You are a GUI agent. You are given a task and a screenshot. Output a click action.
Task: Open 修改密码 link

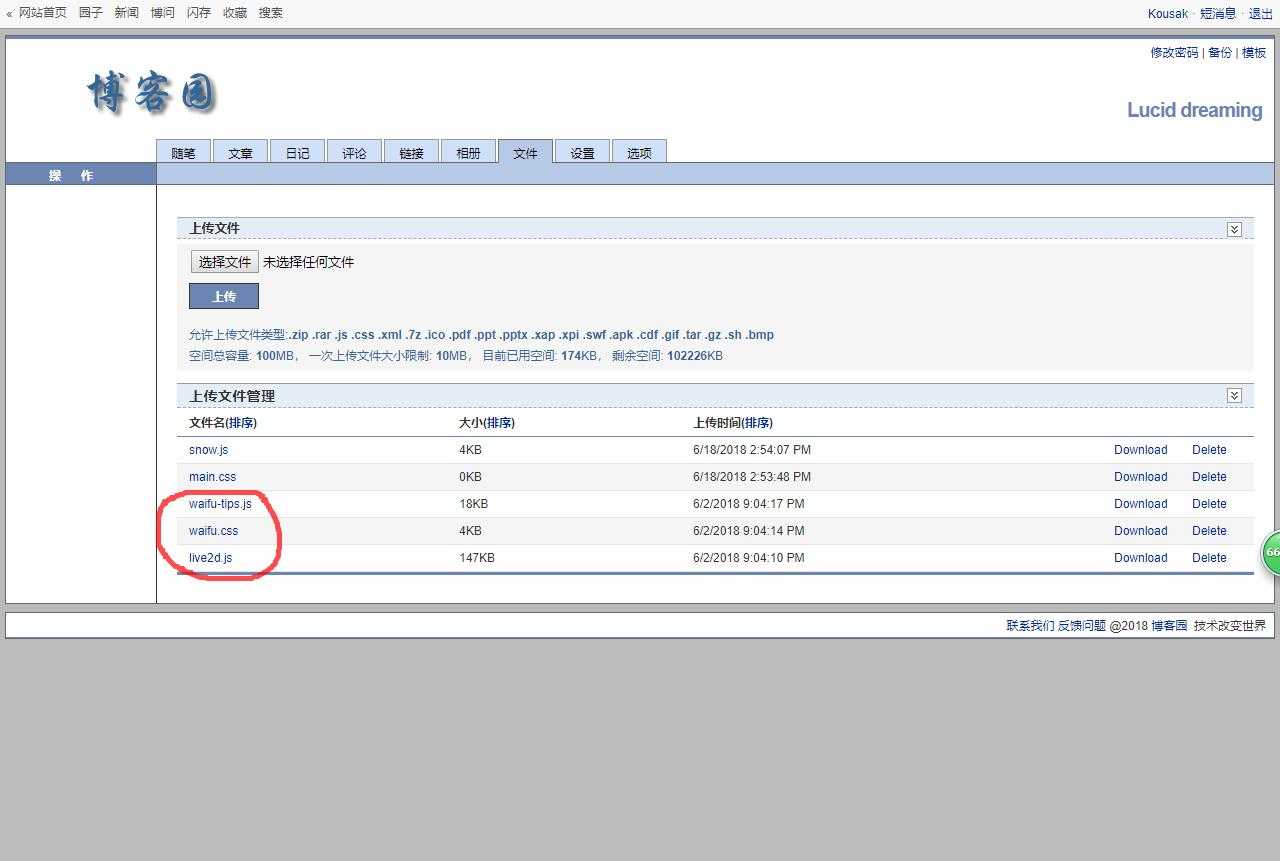(1174, 53)
